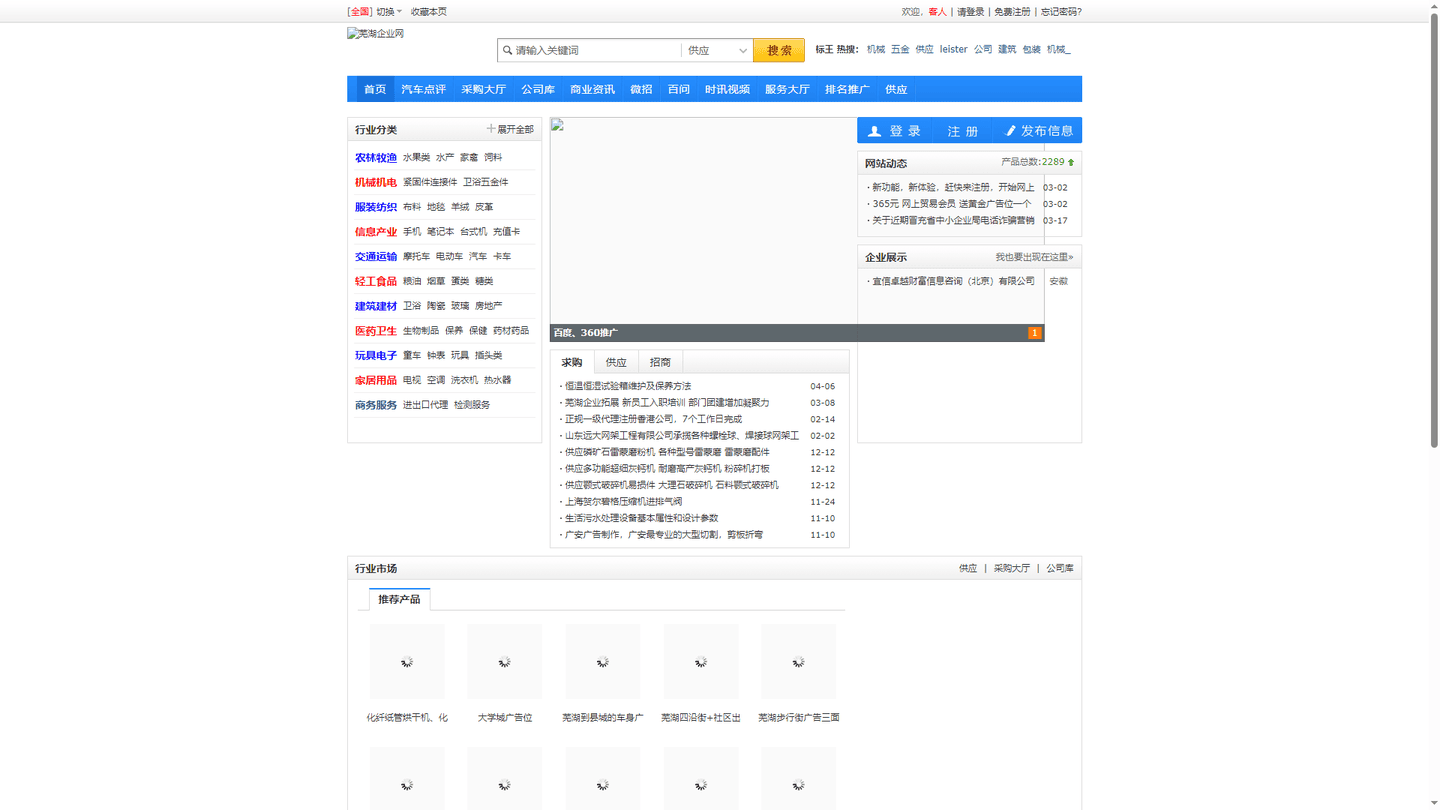Open 公司库 in the navigation bar

pos(538,89)
